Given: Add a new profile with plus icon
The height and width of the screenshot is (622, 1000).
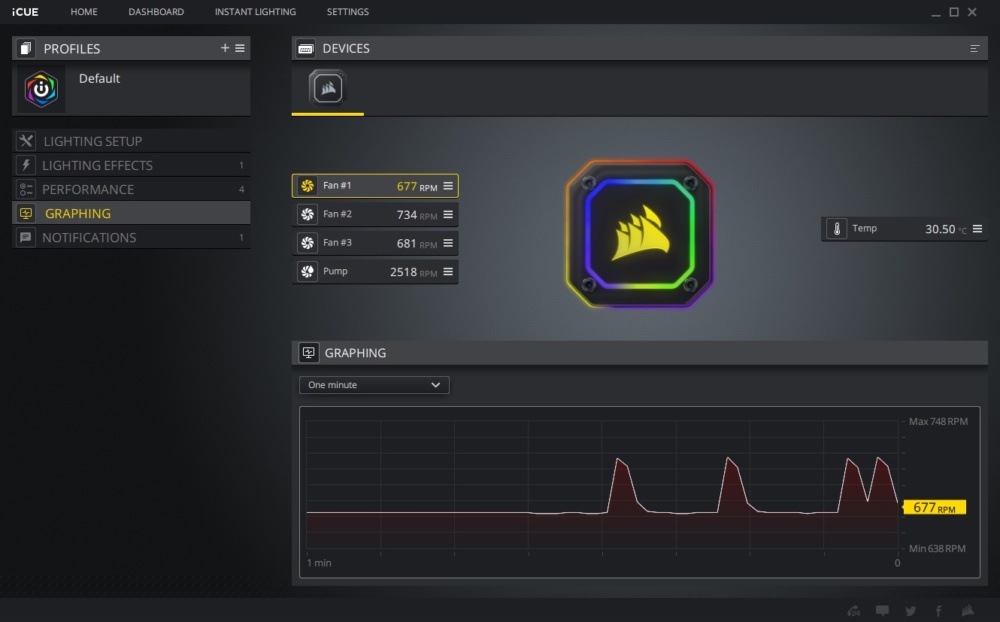Looking at the screenshot, I should point(224,48).
